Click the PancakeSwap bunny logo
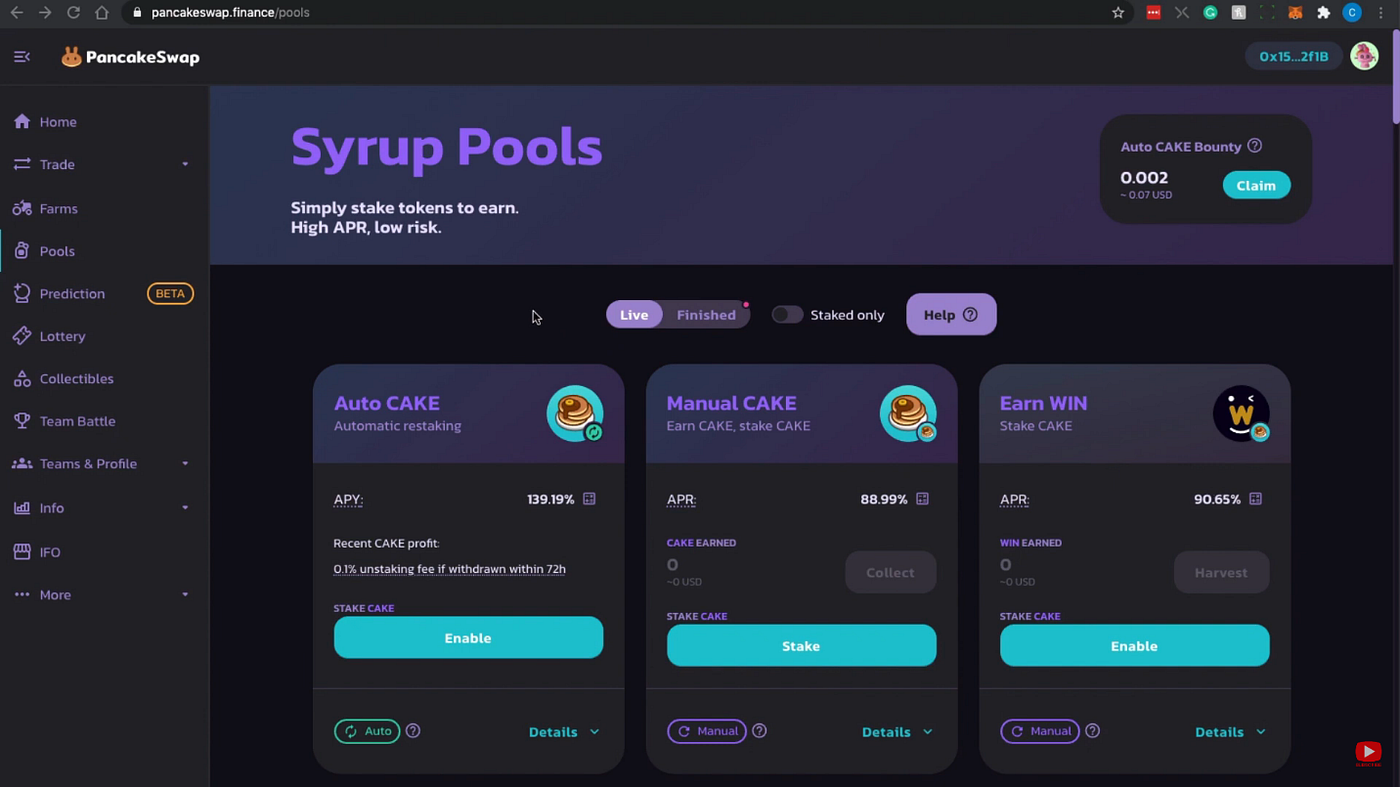This screenshot has height=787, width=1400. pos(71,57)
